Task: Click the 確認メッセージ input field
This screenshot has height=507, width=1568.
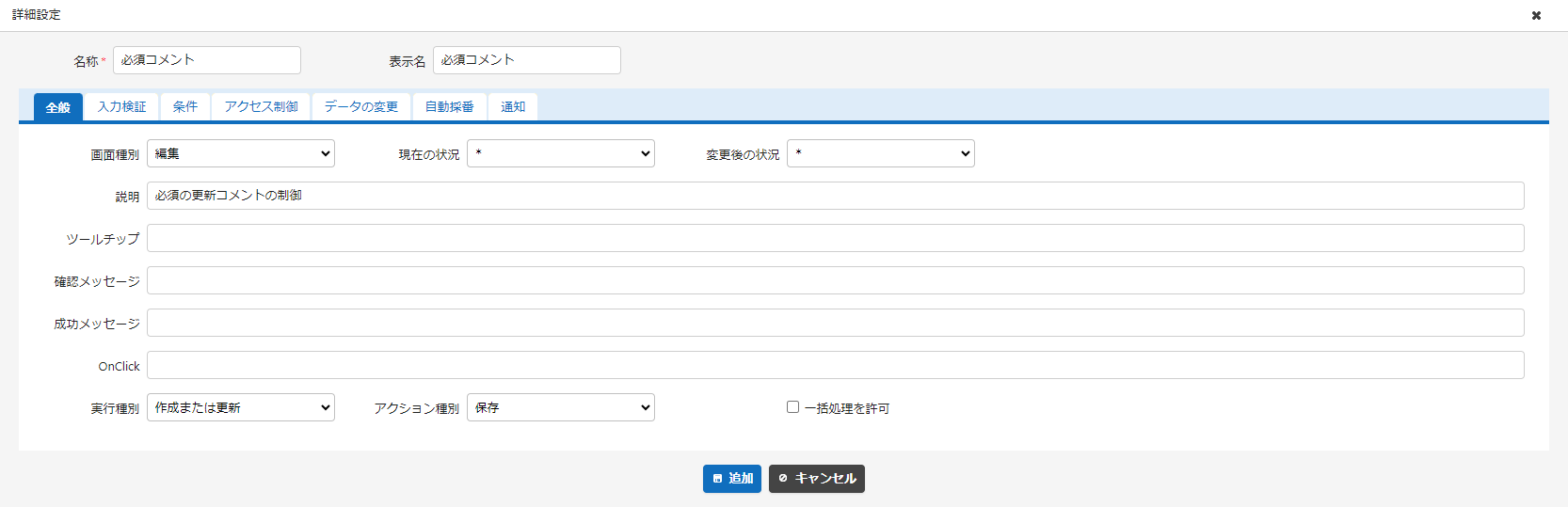Action: tap(836, 280)
